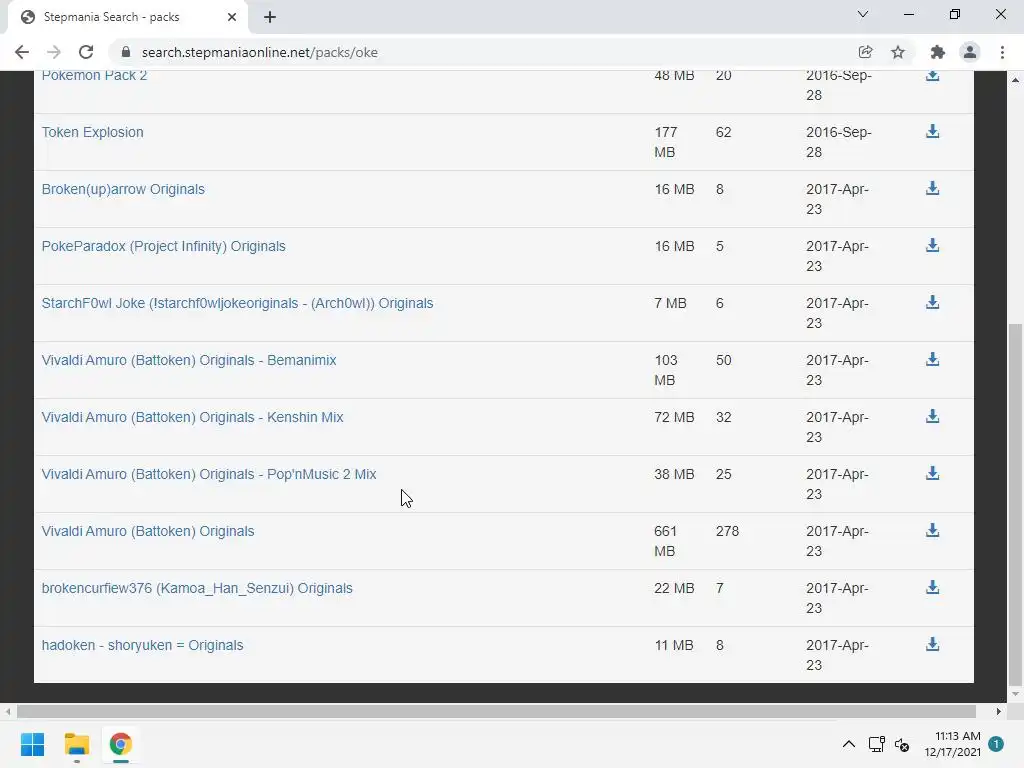Download brokencurfiew376 Originals pack
Viewport: 1024px width, 768px height.
click(x=932, y=587)
